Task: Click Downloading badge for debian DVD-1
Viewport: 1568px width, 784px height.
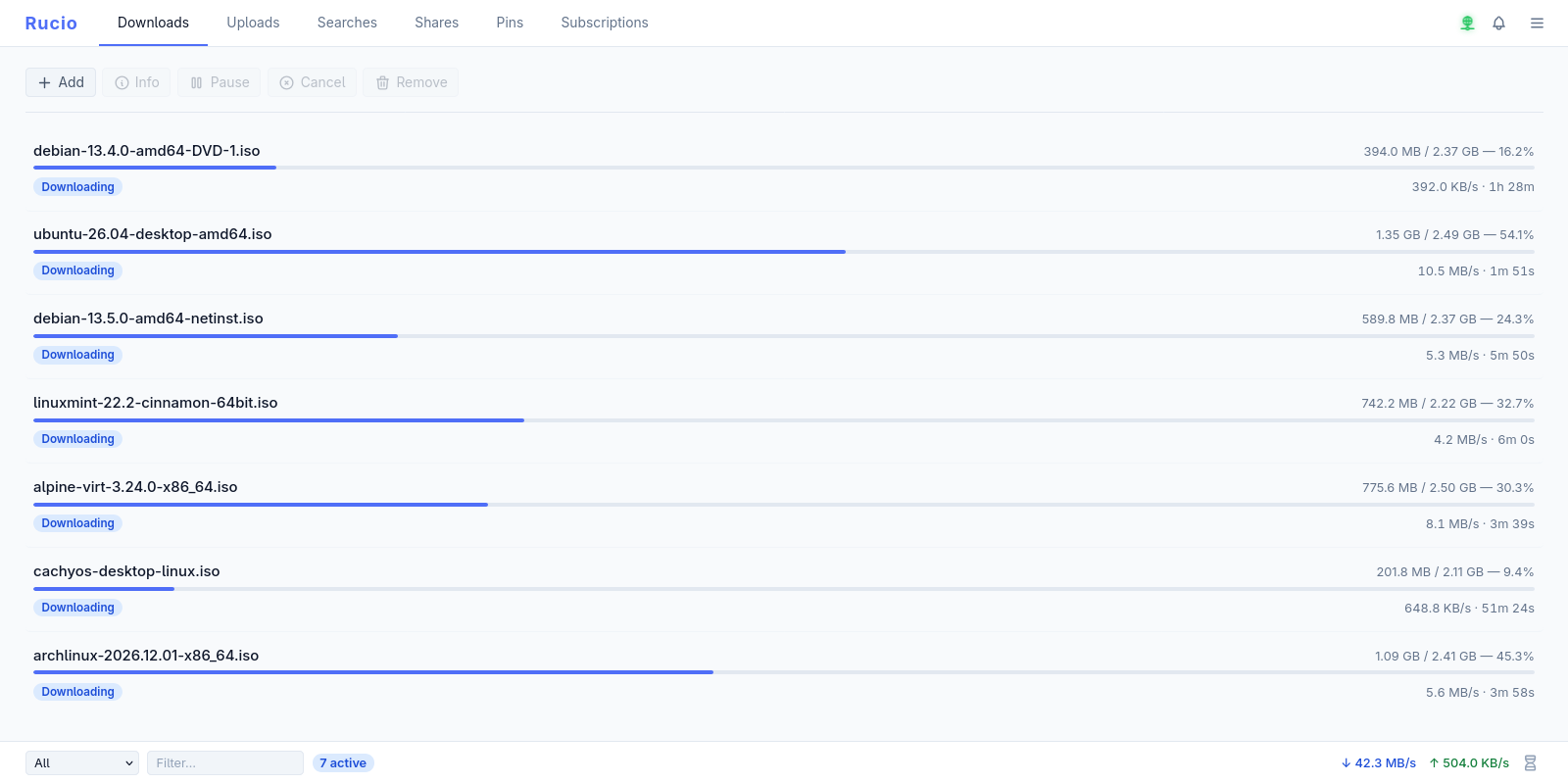Action: click(x=77, y=187)
